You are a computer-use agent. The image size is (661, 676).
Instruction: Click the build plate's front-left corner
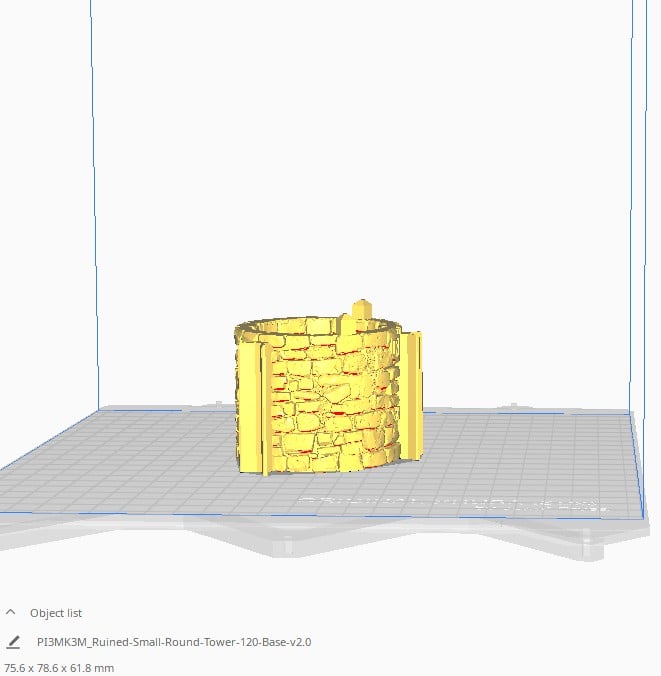(3, 512)
